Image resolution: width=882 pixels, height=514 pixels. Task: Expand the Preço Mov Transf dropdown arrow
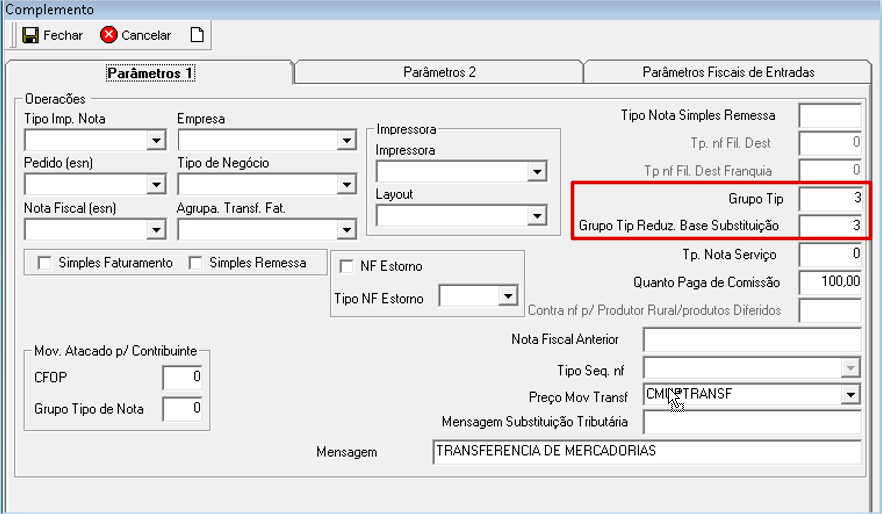(850, 395)
